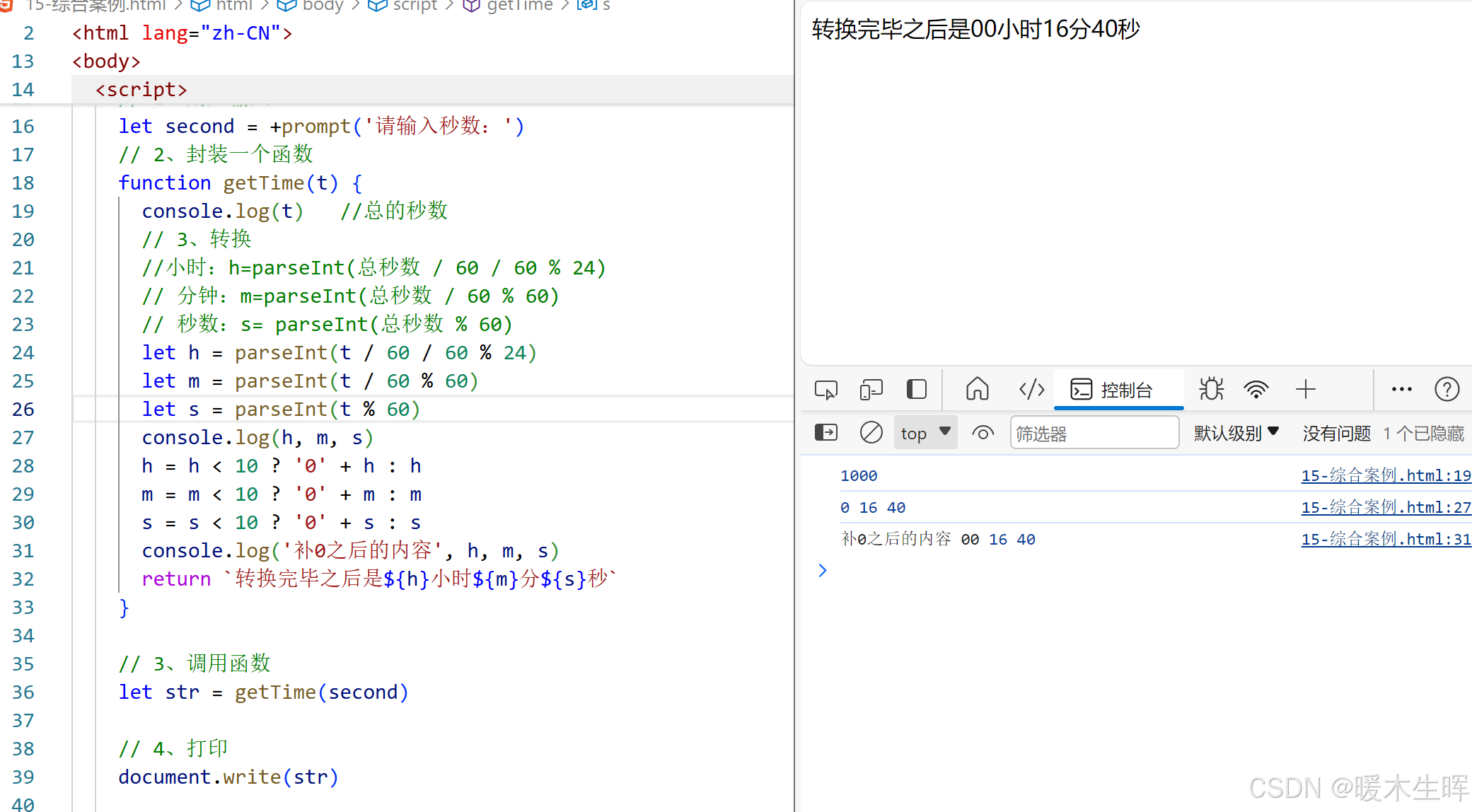Open the Sources debugger bug icon

[x=1211, y=389]
